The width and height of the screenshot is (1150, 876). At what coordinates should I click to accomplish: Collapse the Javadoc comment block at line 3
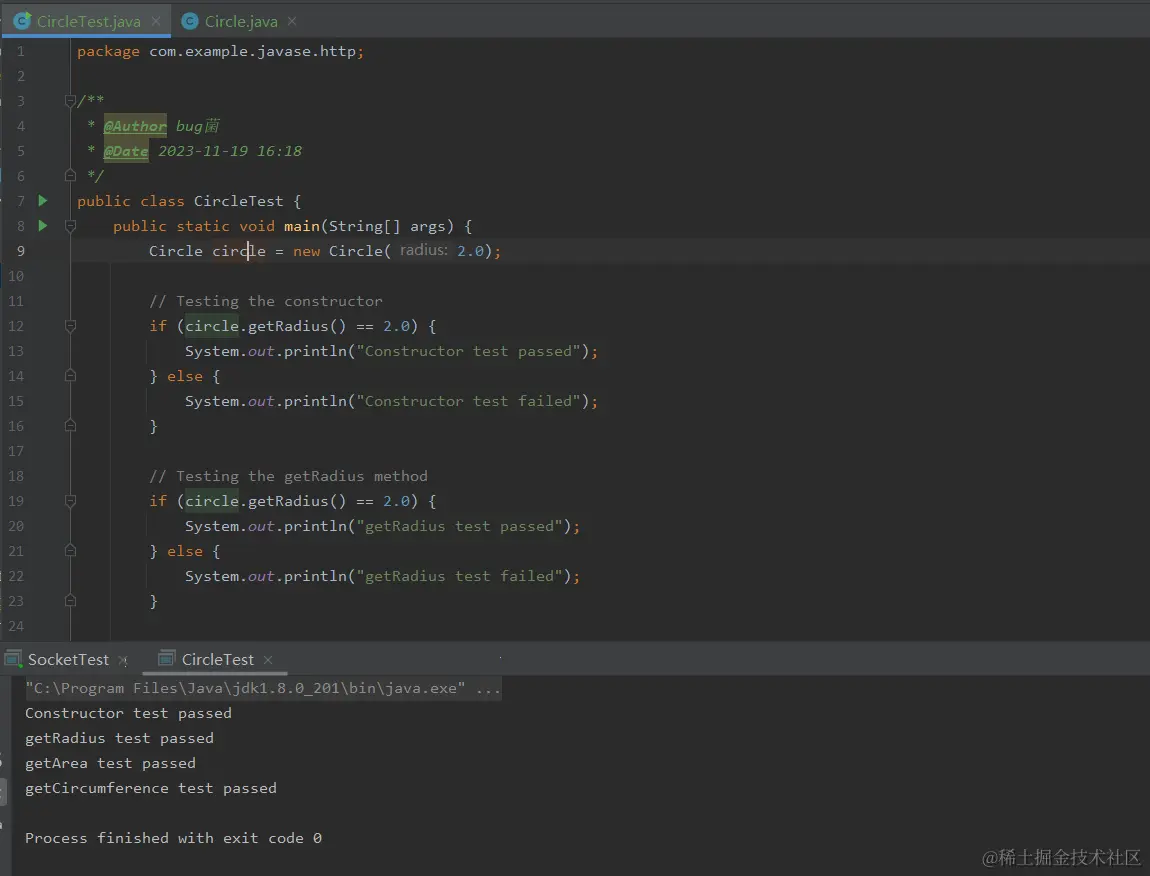coord(70,101)
